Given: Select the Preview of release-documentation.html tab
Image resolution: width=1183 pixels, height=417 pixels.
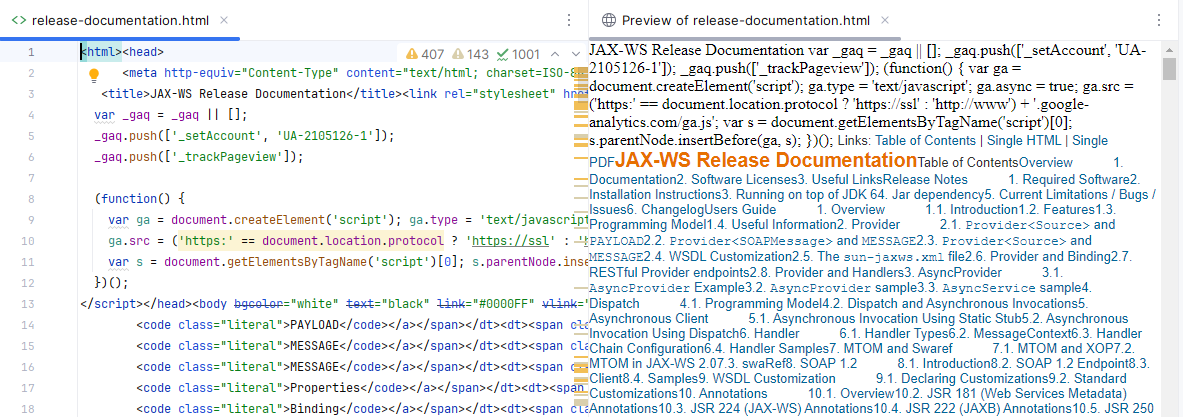Looking at the screenshot, I should point(745,20).
